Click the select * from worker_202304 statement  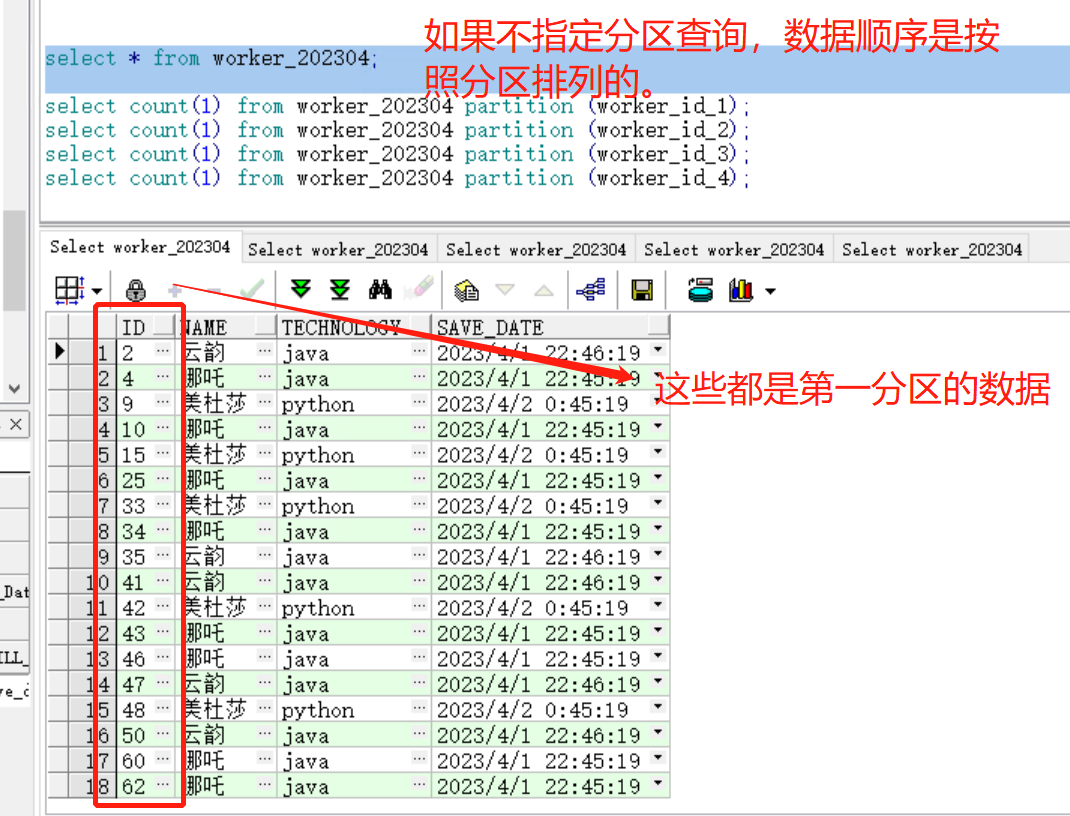coord(212,58)
